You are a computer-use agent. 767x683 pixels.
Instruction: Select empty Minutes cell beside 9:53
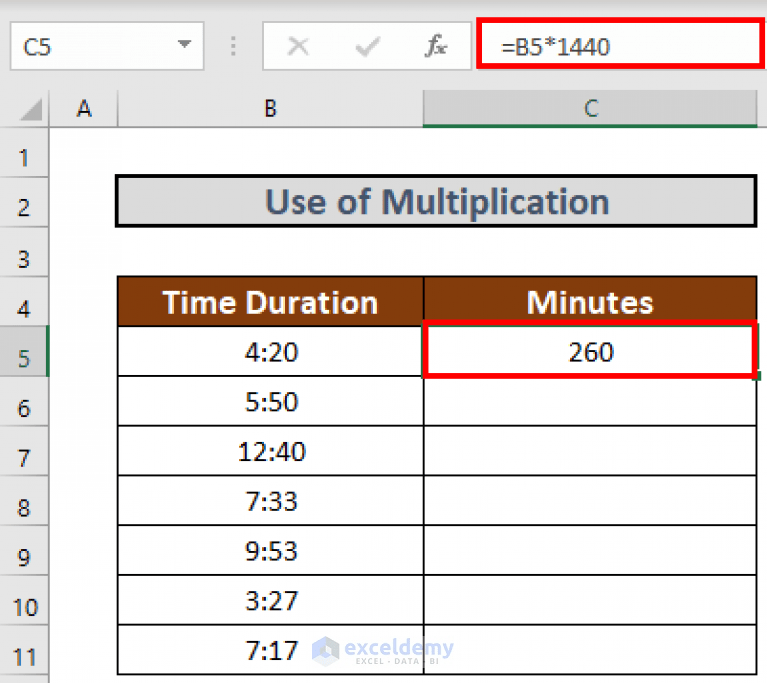point(590,551)
